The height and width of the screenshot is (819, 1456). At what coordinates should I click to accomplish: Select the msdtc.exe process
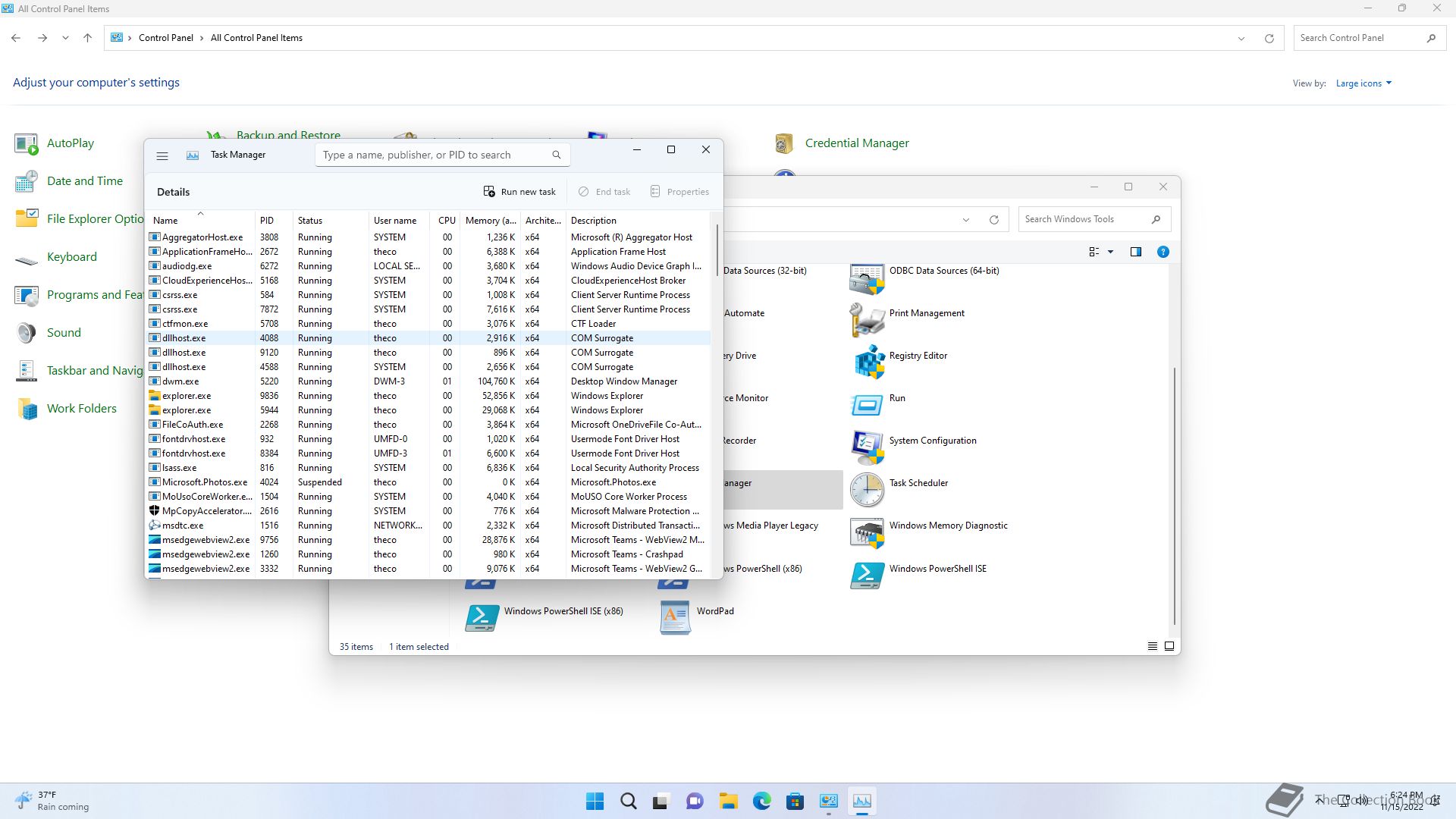(x=429, y=526)
